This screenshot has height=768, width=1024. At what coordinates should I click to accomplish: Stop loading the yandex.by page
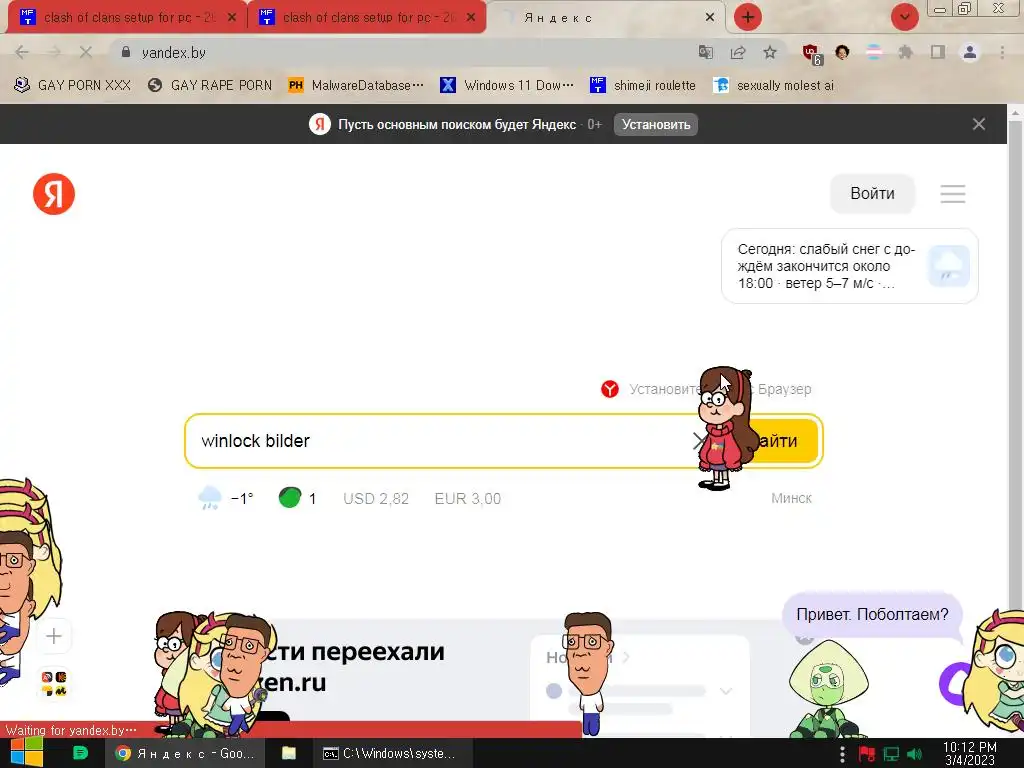[x=86, y=52]
